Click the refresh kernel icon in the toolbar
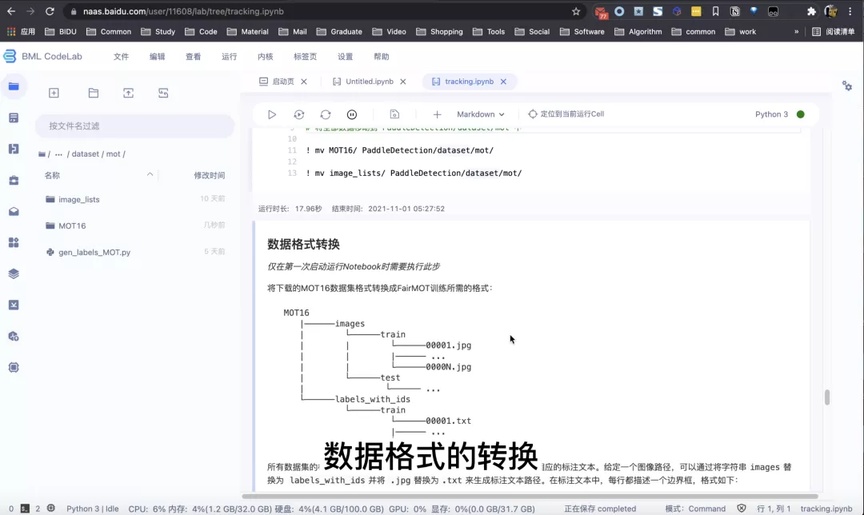The image size is (864, 515). (325, 115)
